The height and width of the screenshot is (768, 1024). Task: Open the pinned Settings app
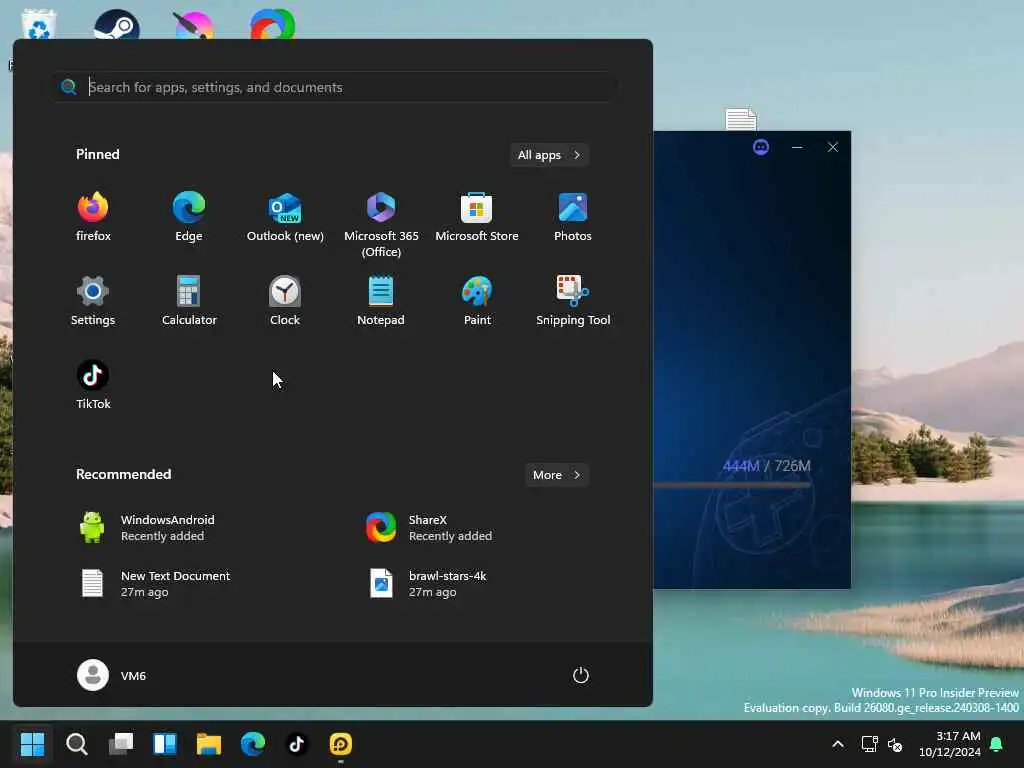coord(93,301)
